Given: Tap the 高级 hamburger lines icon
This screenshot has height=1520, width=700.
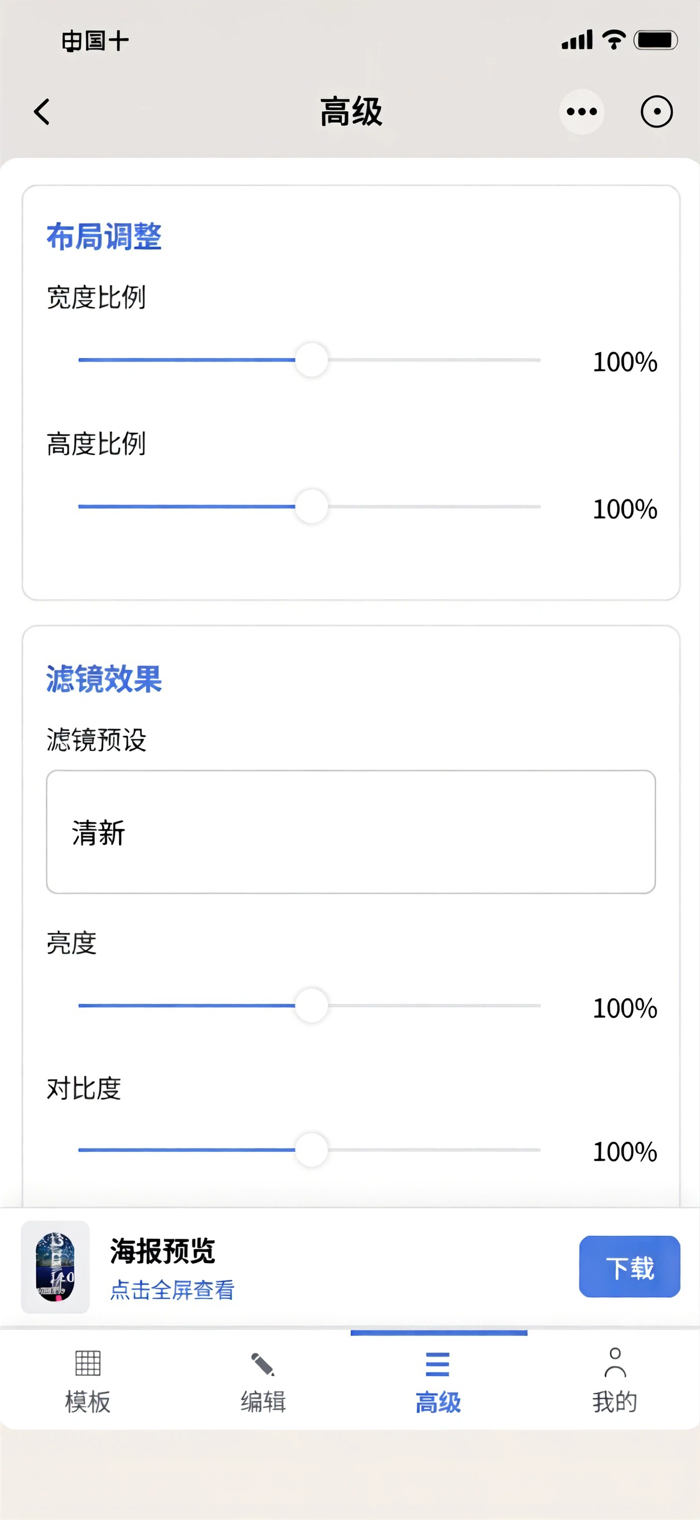Looking at the screenshot, I should [x=438, y=1364].
